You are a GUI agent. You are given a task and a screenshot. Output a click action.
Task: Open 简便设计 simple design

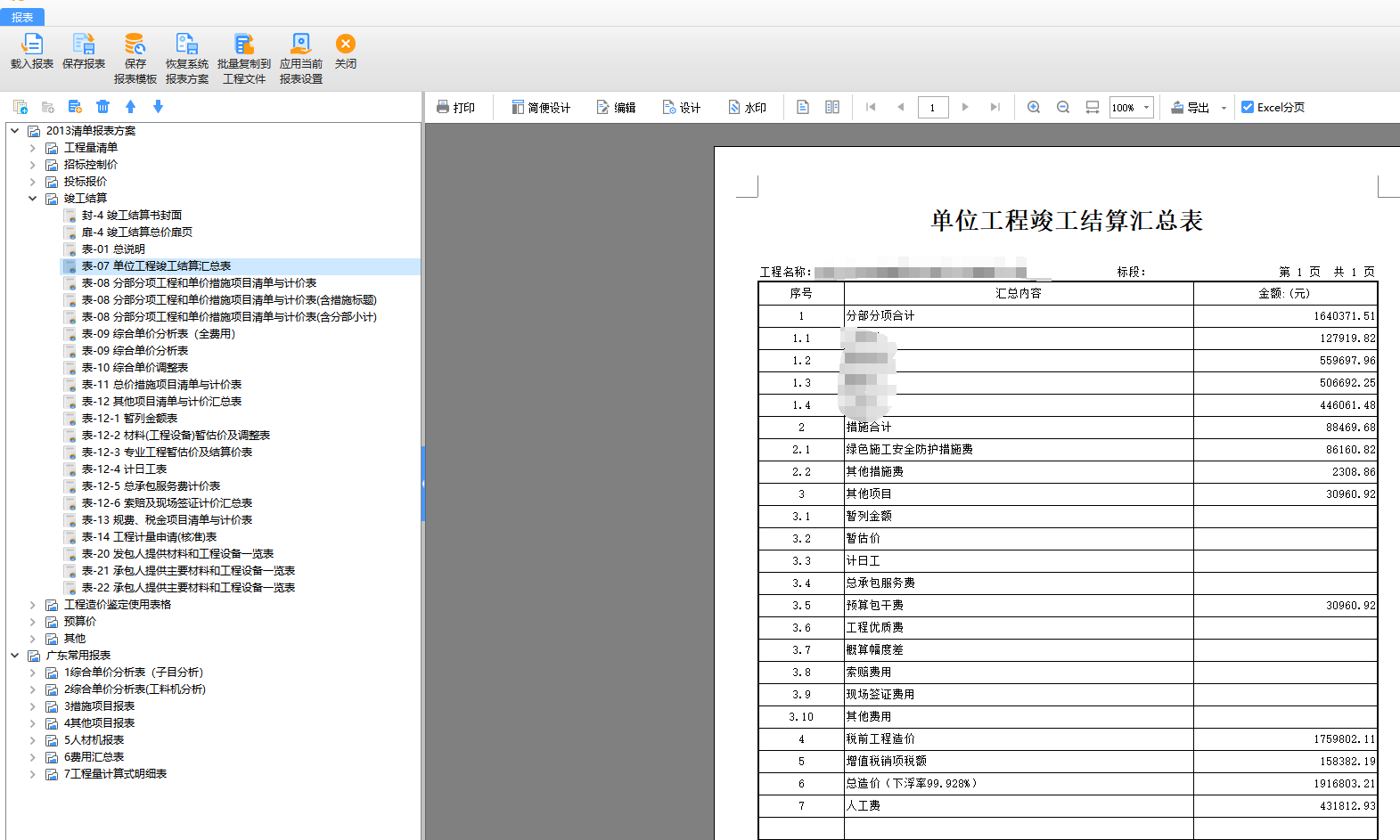541,108
